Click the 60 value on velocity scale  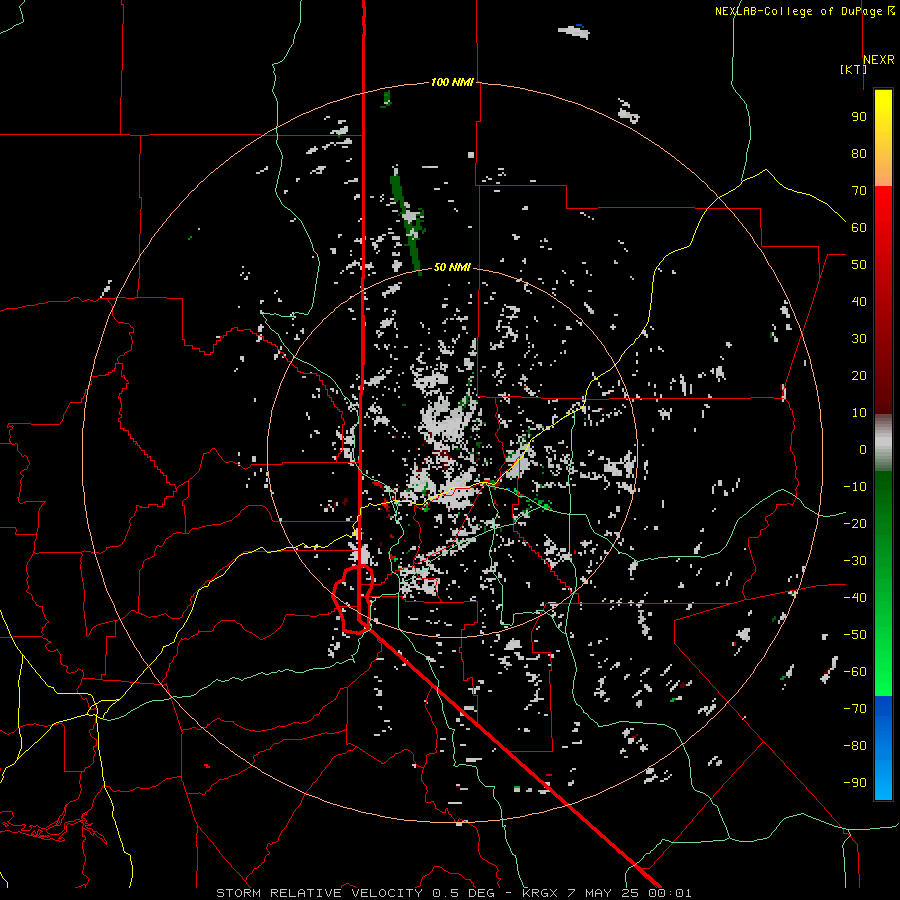[859, 228]
